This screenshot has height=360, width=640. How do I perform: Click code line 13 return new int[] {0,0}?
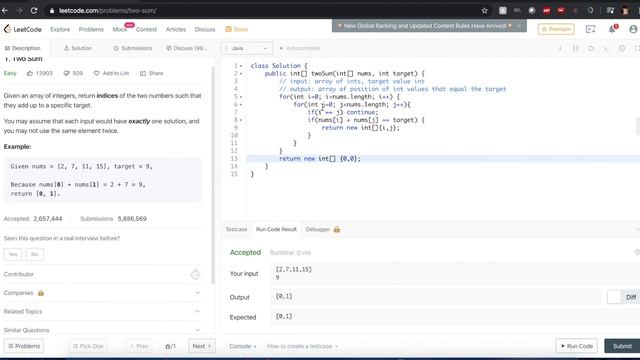[x=320, y=158]
